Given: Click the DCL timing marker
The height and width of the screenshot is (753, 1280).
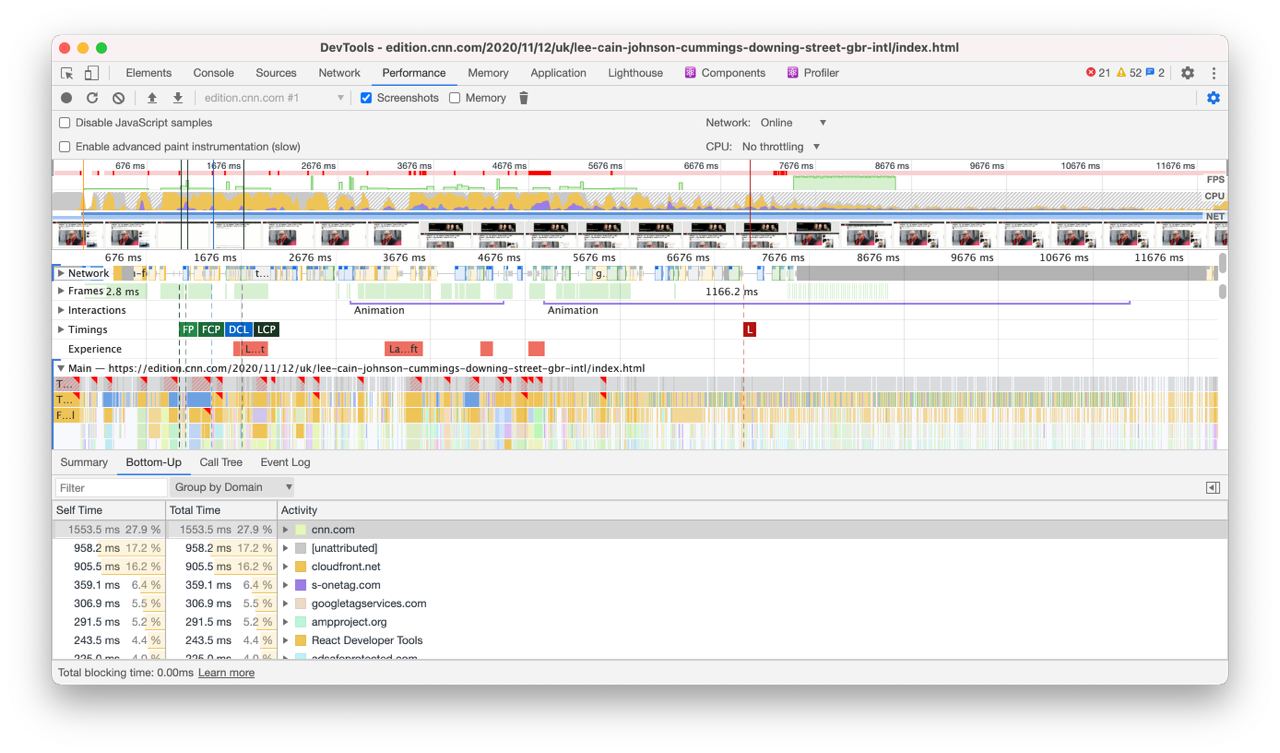Looking at the screenshot, I should 238,329.
